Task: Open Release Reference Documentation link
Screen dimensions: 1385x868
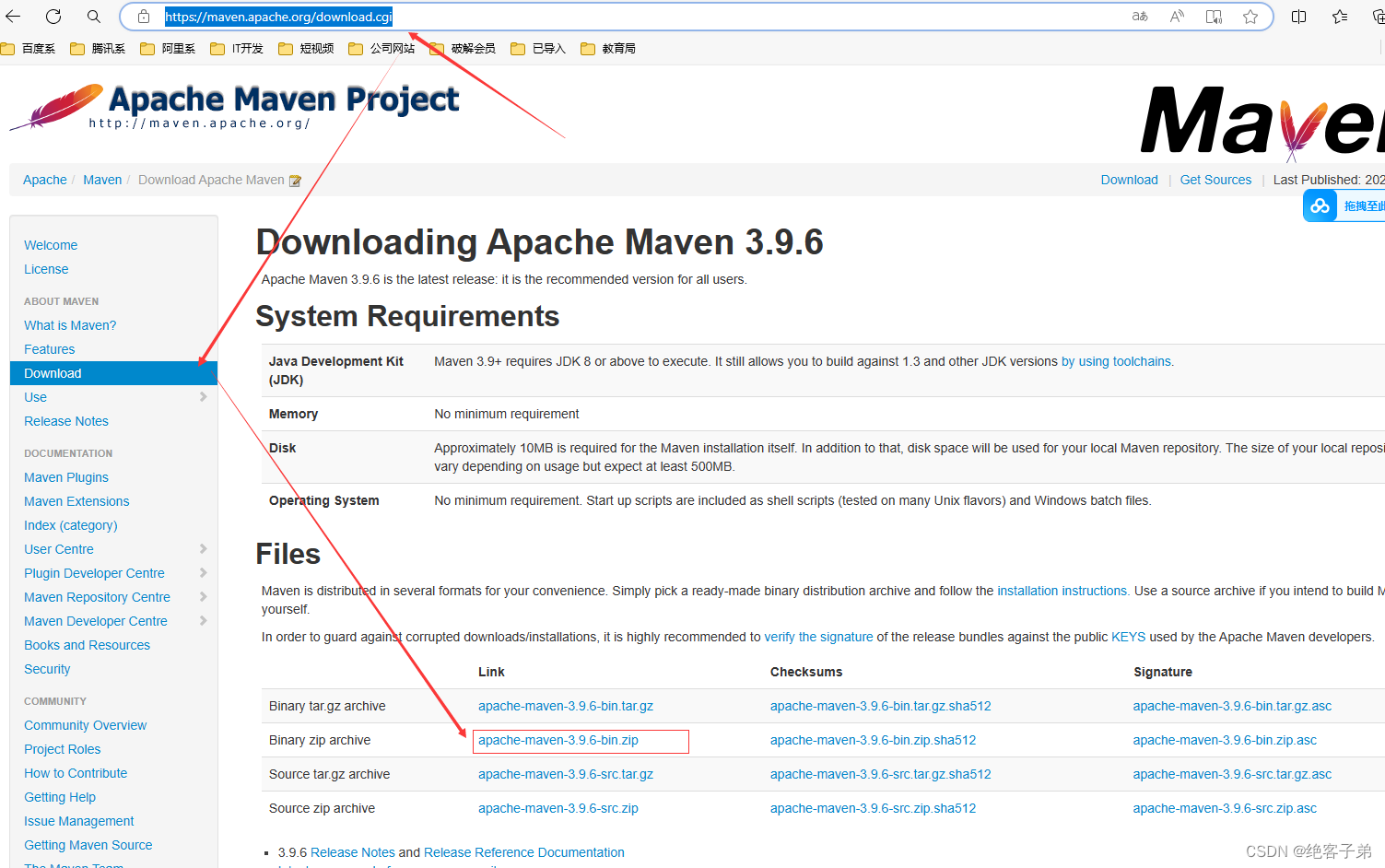Action: click(524, 852)
